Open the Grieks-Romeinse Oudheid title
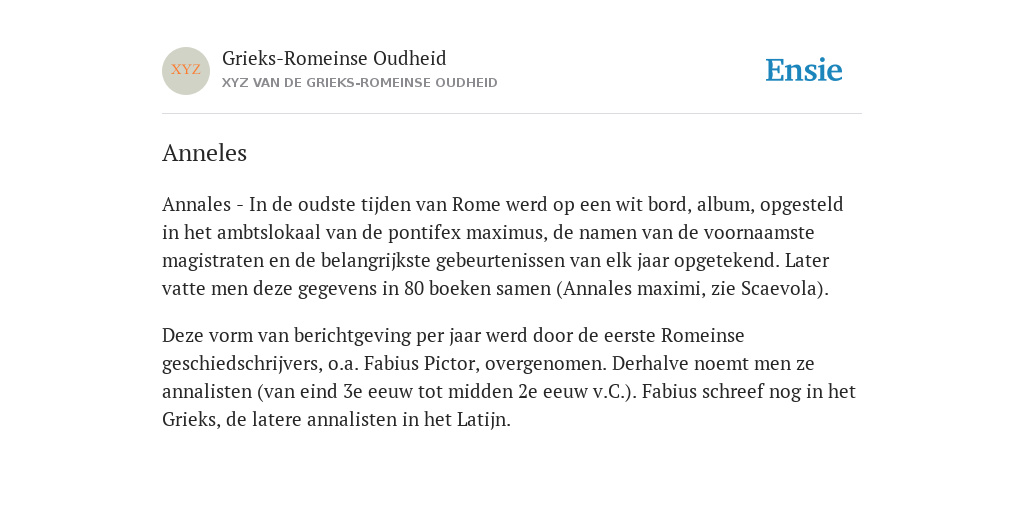The height and width of the screenshot is (512, 1024). pos(334,59)
